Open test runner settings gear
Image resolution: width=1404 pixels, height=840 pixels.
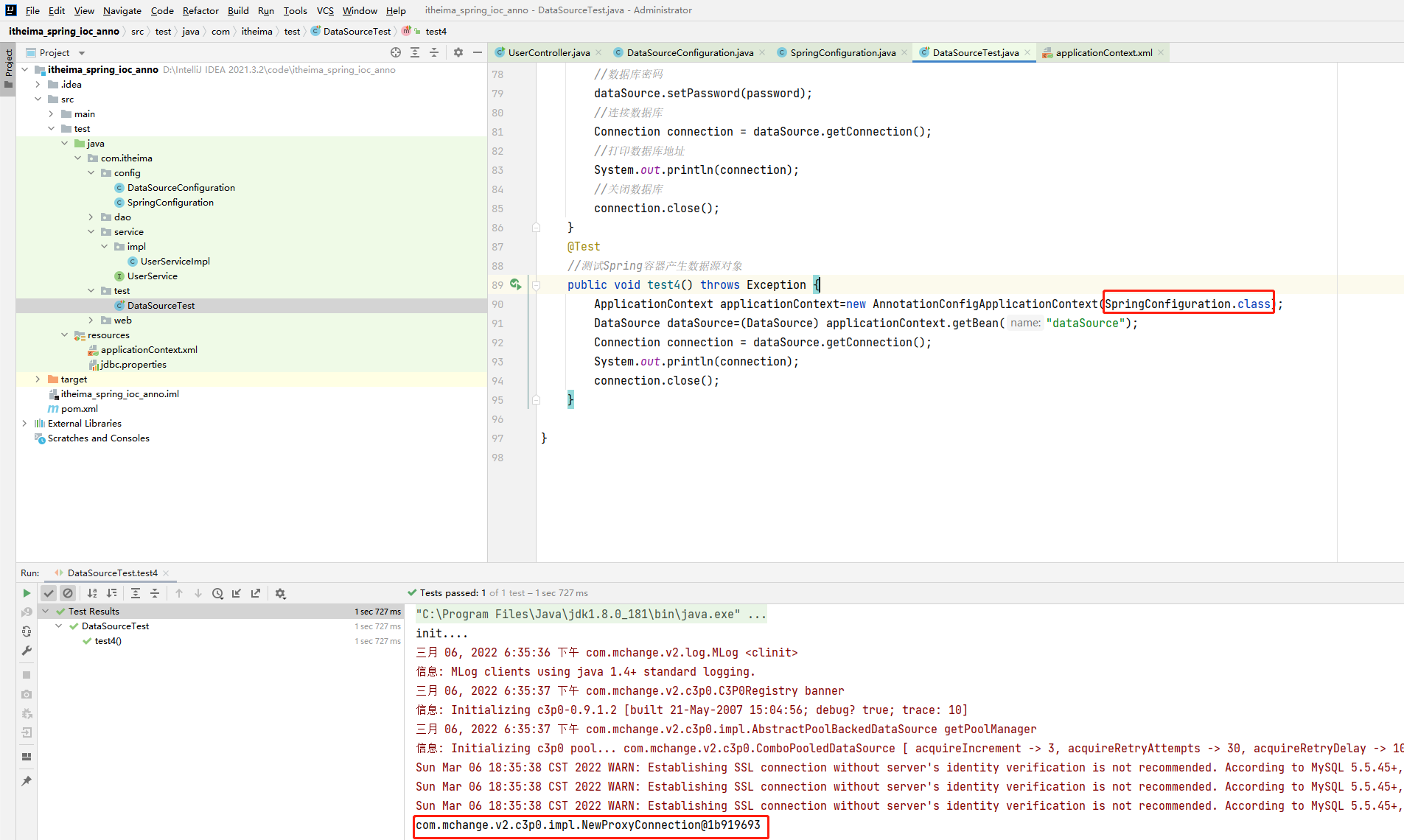click(x=280, y=593)
